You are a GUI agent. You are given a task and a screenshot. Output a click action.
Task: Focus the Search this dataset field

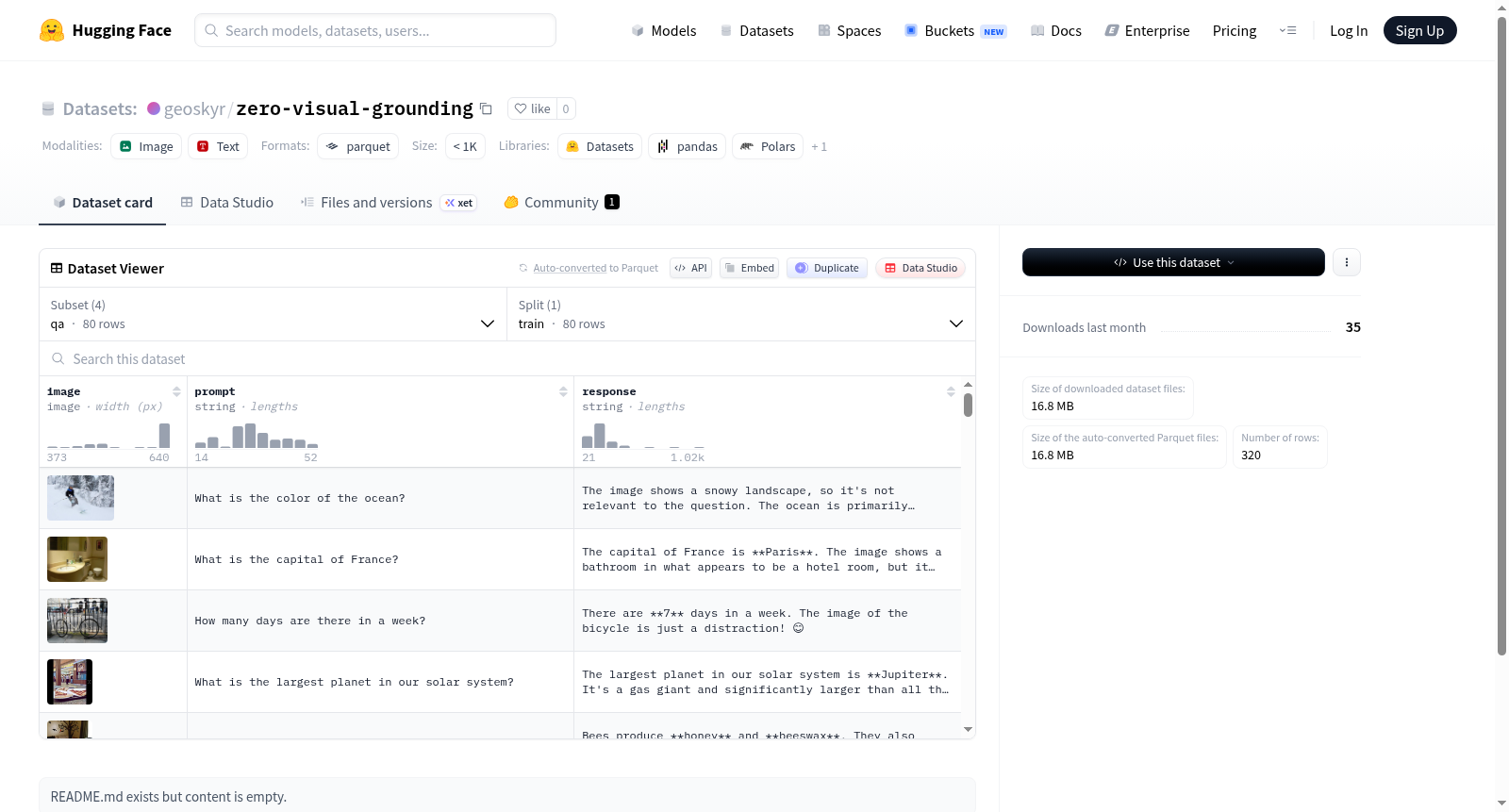507,358
